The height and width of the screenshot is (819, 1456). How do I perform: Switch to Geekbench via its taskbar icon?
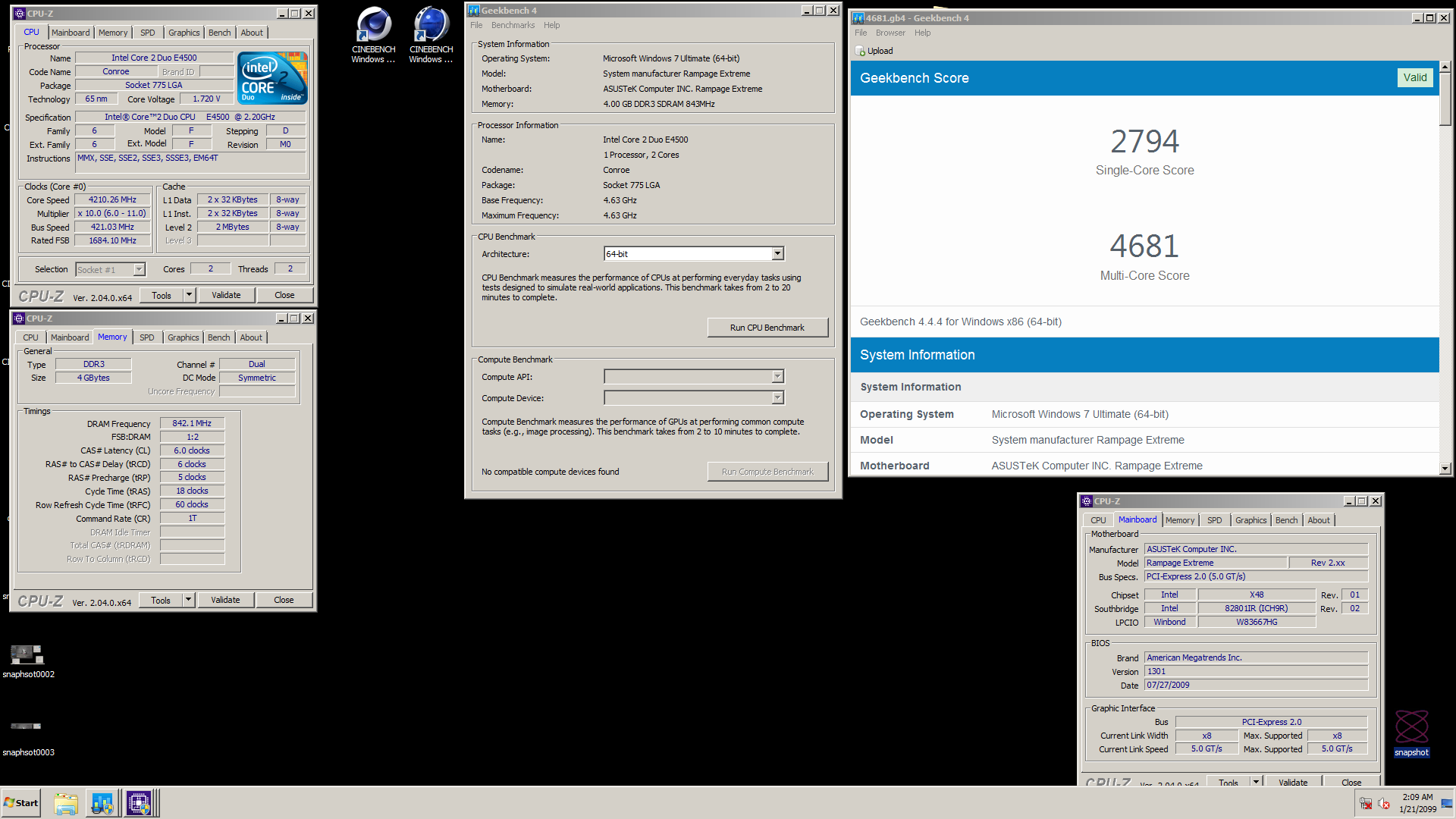click(102, 803)
